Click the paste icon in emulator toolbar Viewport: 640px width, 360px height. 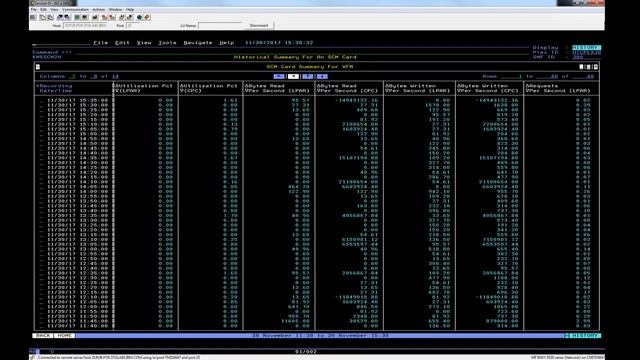(51, 17)
